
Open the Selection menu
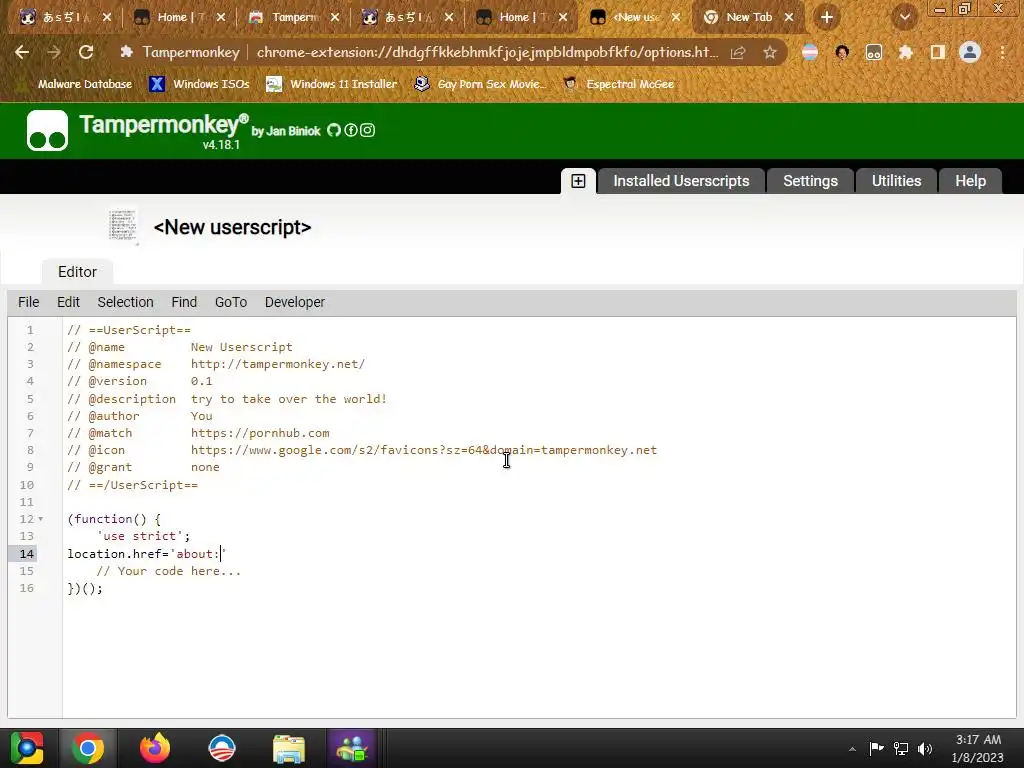tap(125, 302)
